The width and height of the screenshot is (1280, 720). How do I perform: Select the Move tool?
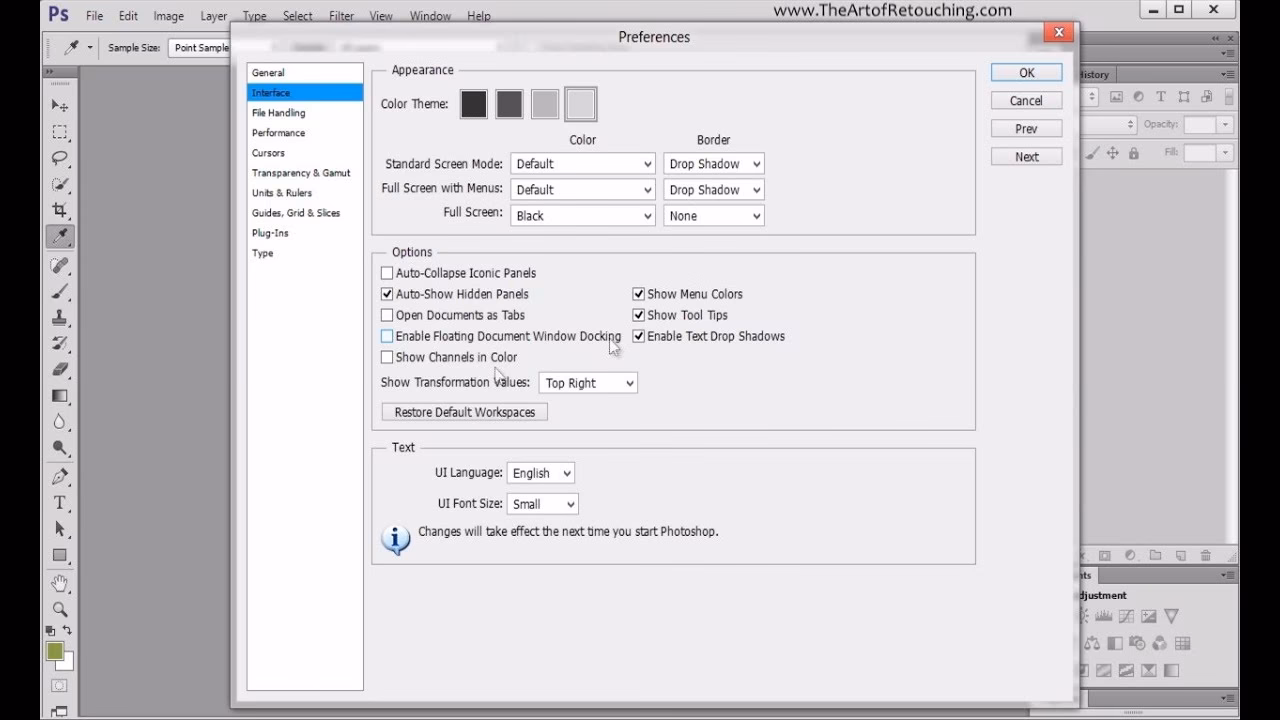[x=60, y=105]
